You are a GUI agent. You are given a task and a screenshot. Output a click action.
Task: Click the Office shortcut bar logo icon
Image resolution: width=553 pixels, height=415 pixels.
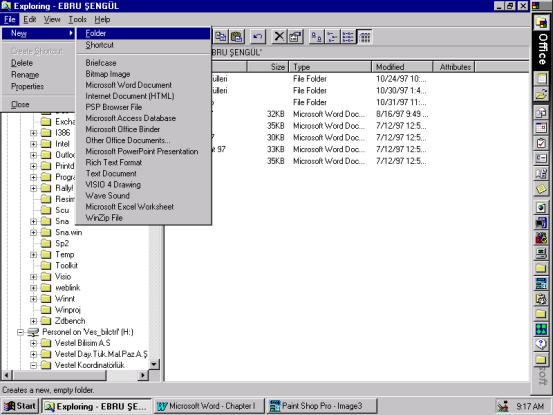point(541,23)
